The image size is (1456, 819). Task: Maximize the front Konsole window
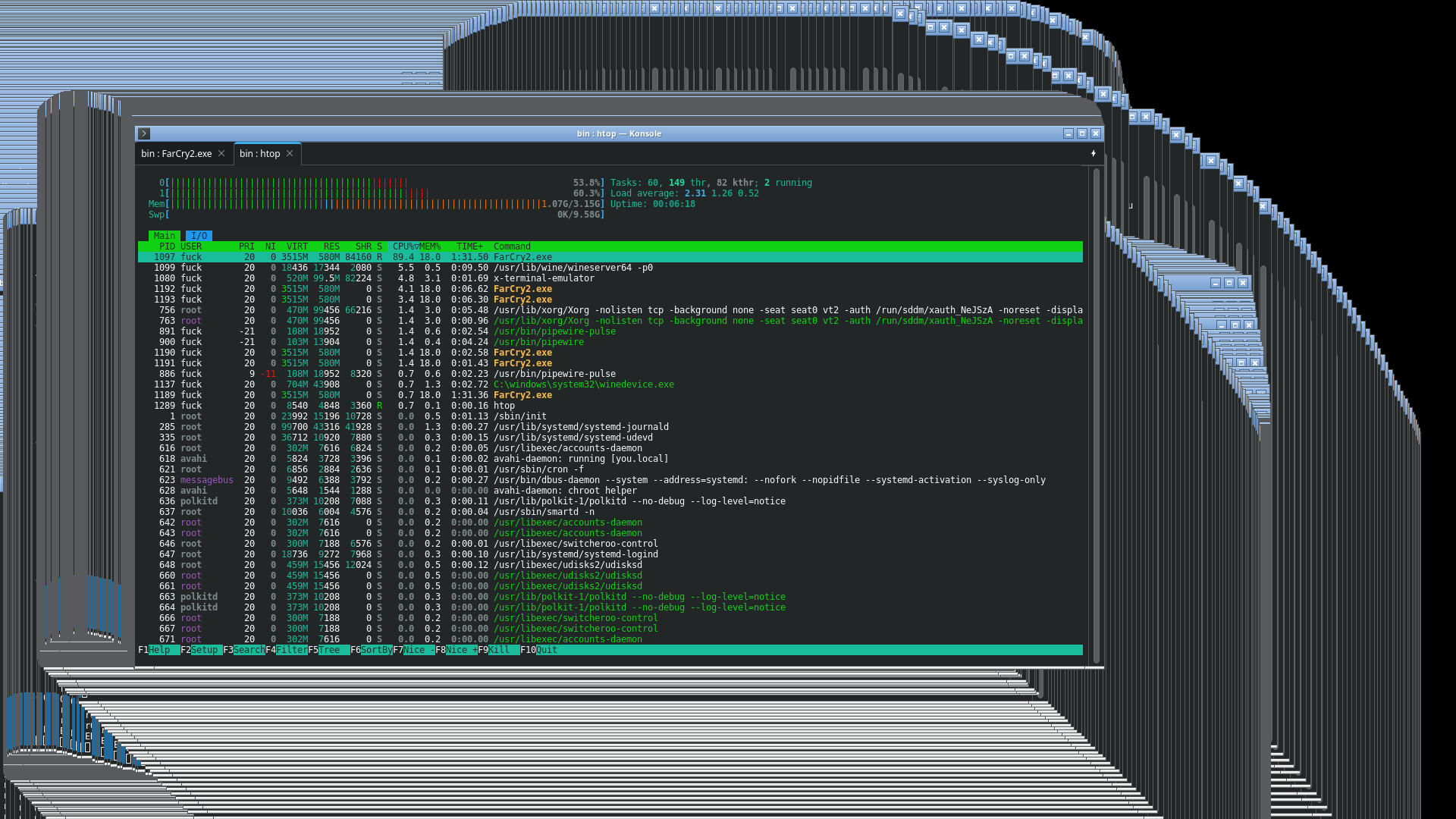coord(1082,133)
